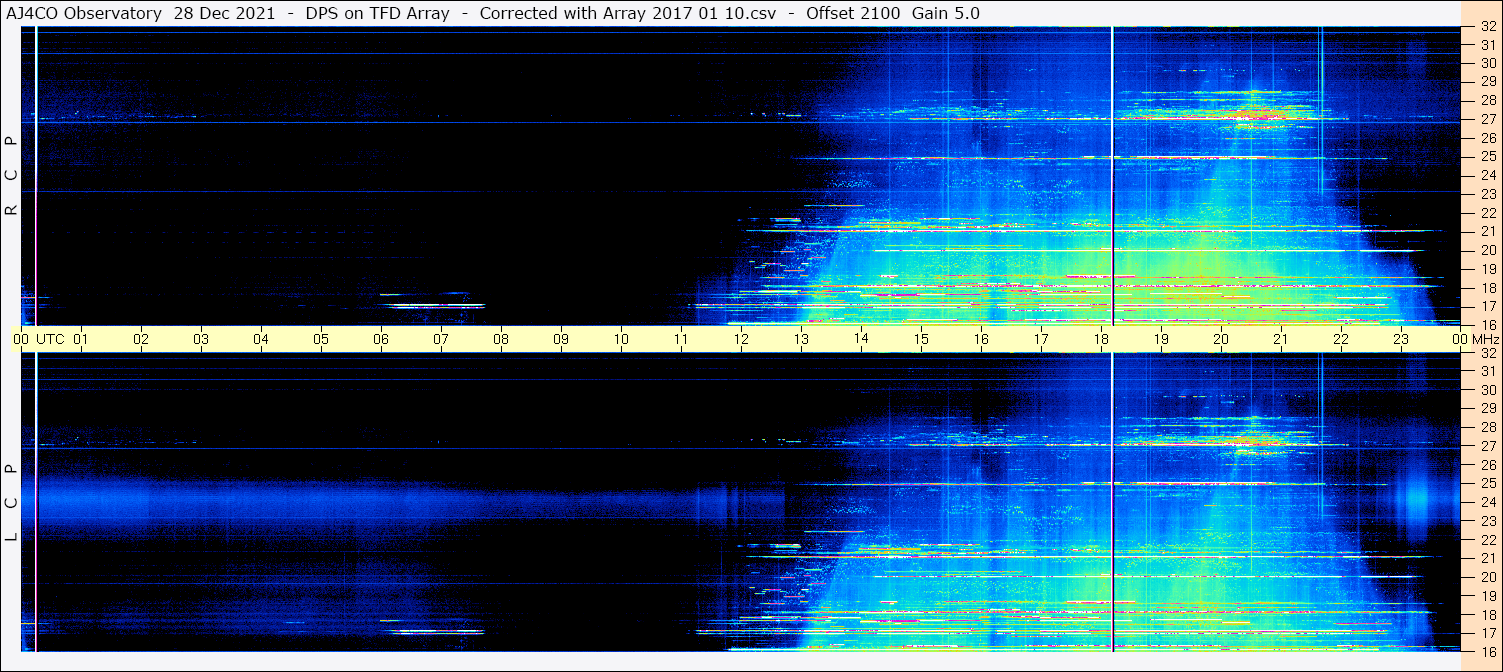Select hour '01' on the time axis
Screen dimensions: 1503x672
[81, 339]
